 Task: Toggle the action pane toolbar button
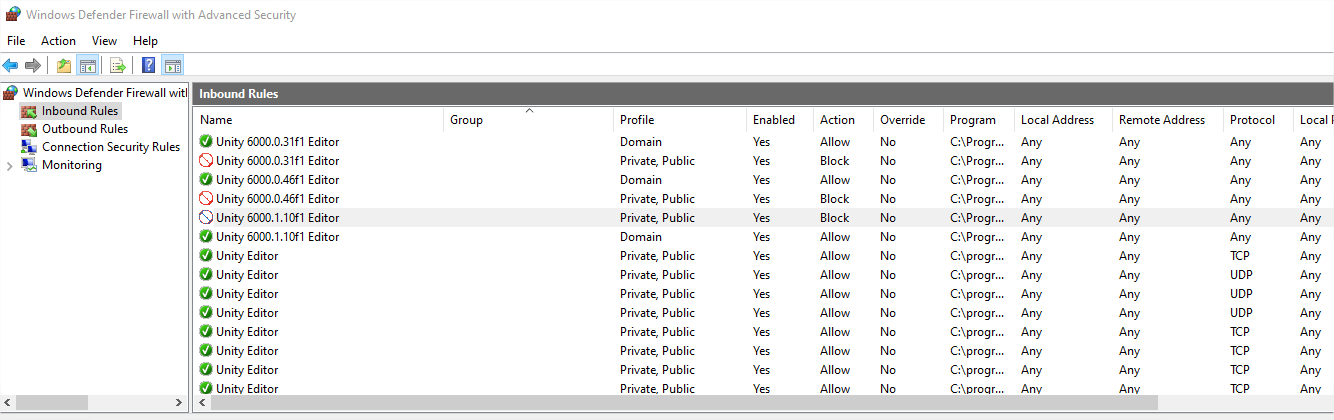click(172, 66)
